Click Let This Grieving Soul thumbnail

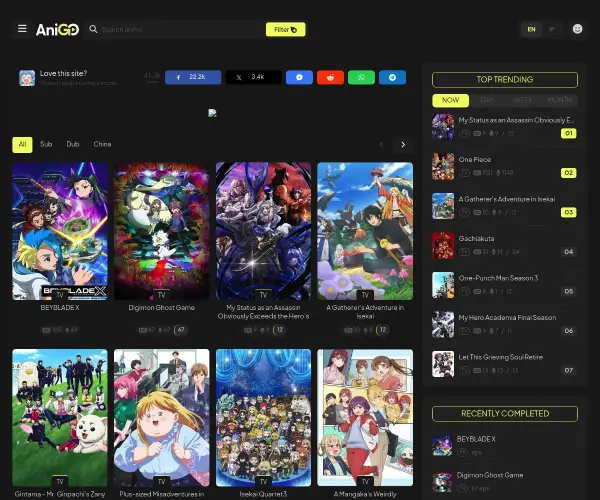[443, 364]
